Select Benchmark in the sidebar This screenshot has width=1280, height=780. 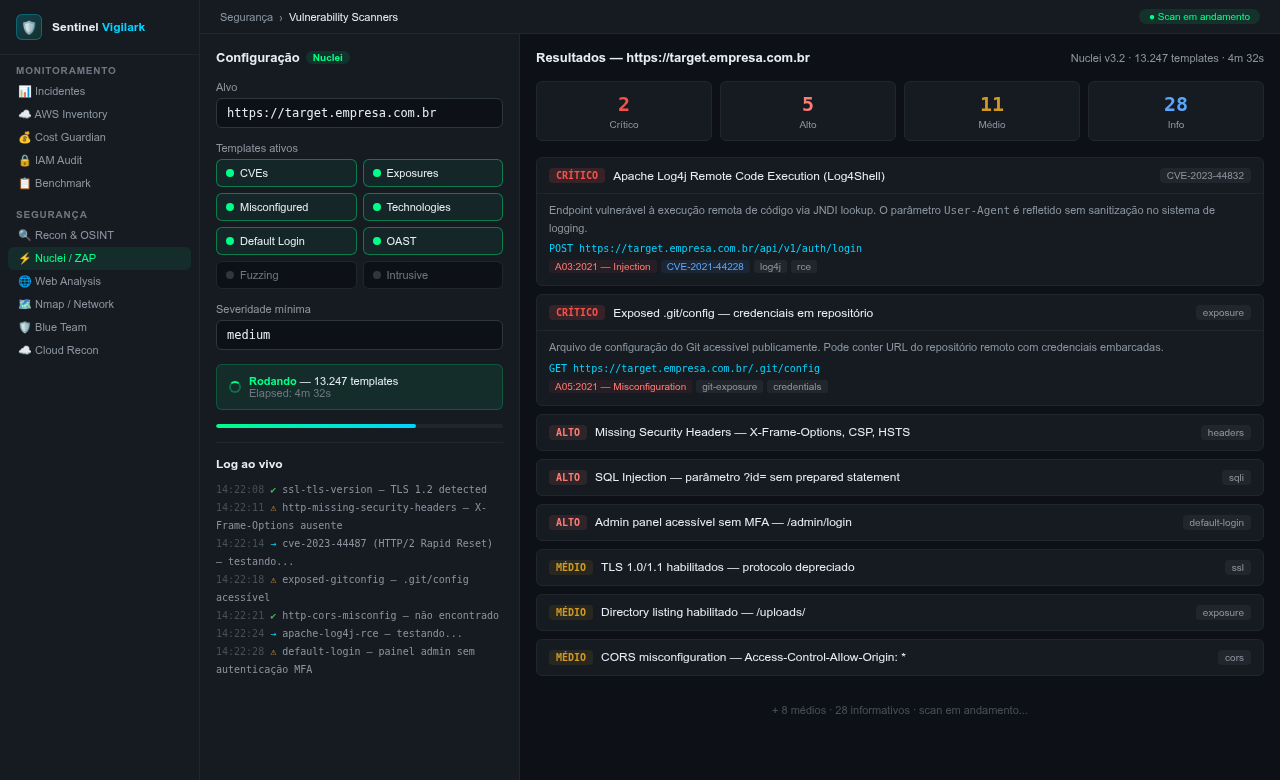(x=99, y=183)
